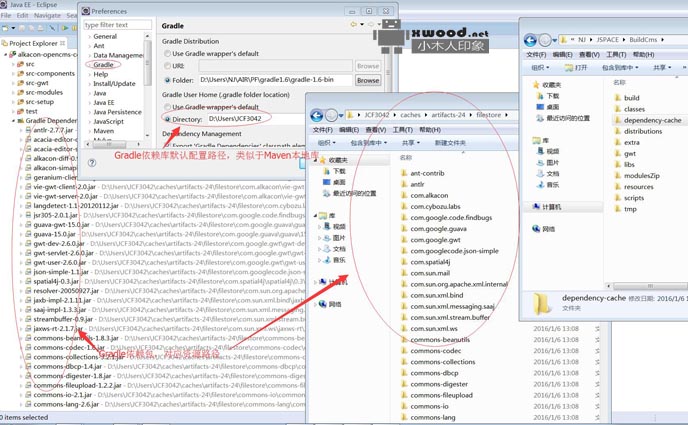Open the com.google.gwt folder
688x425 pixels.
coord(430,240)
